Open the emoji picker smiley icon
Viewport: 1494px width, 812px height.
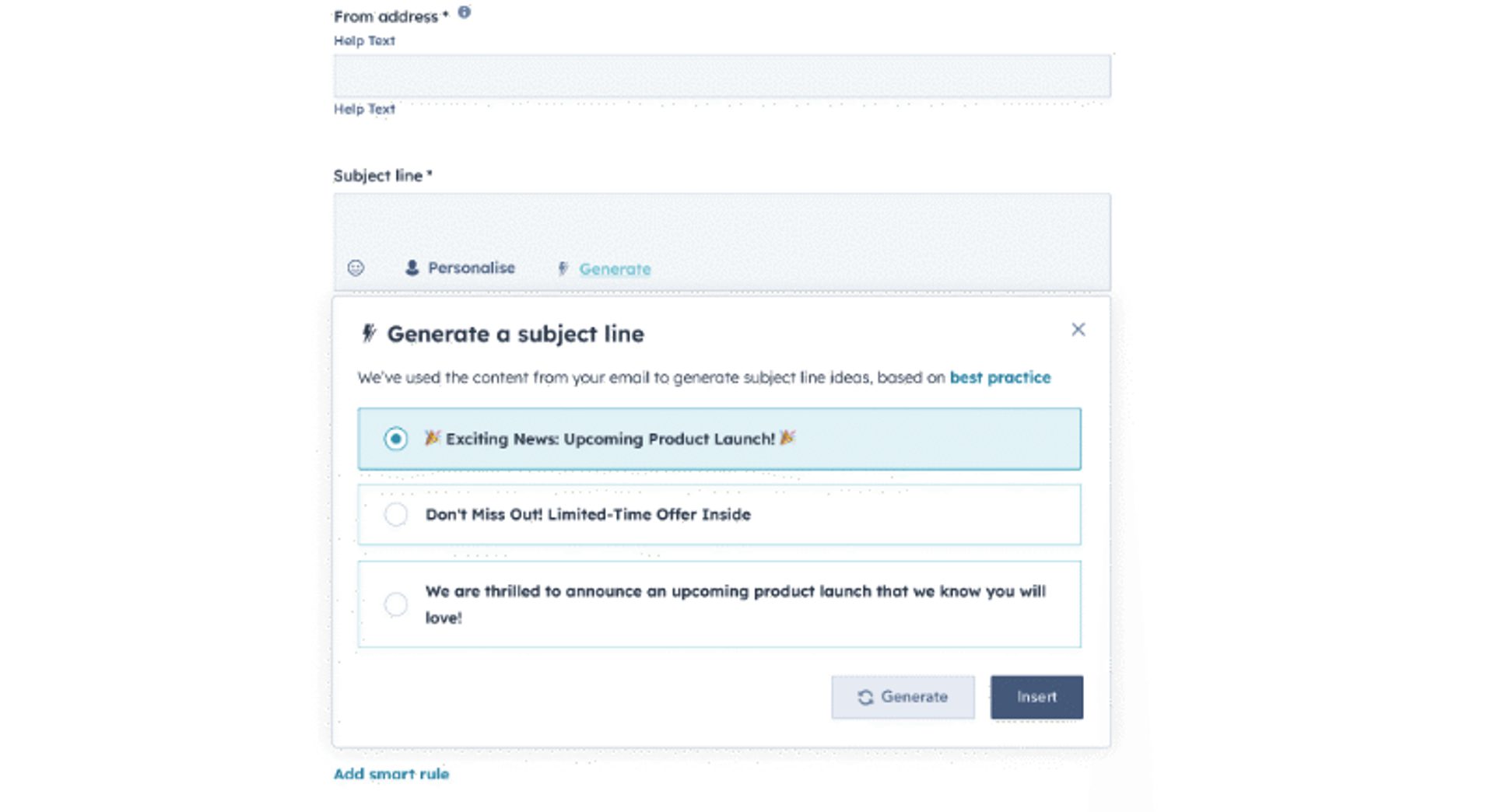(x=356, y=268)
